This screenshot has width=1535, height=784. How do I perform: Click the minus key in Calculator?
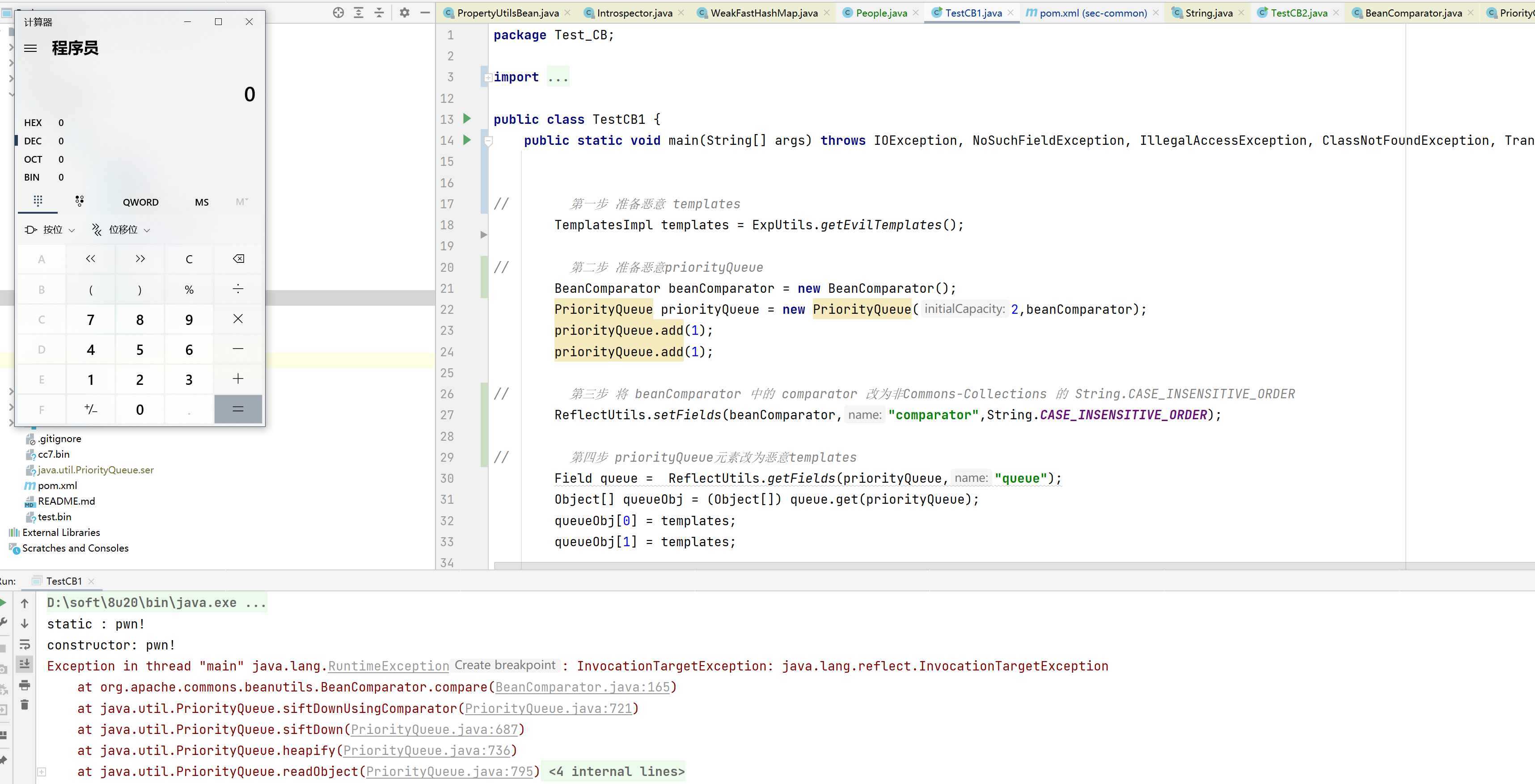238,349
